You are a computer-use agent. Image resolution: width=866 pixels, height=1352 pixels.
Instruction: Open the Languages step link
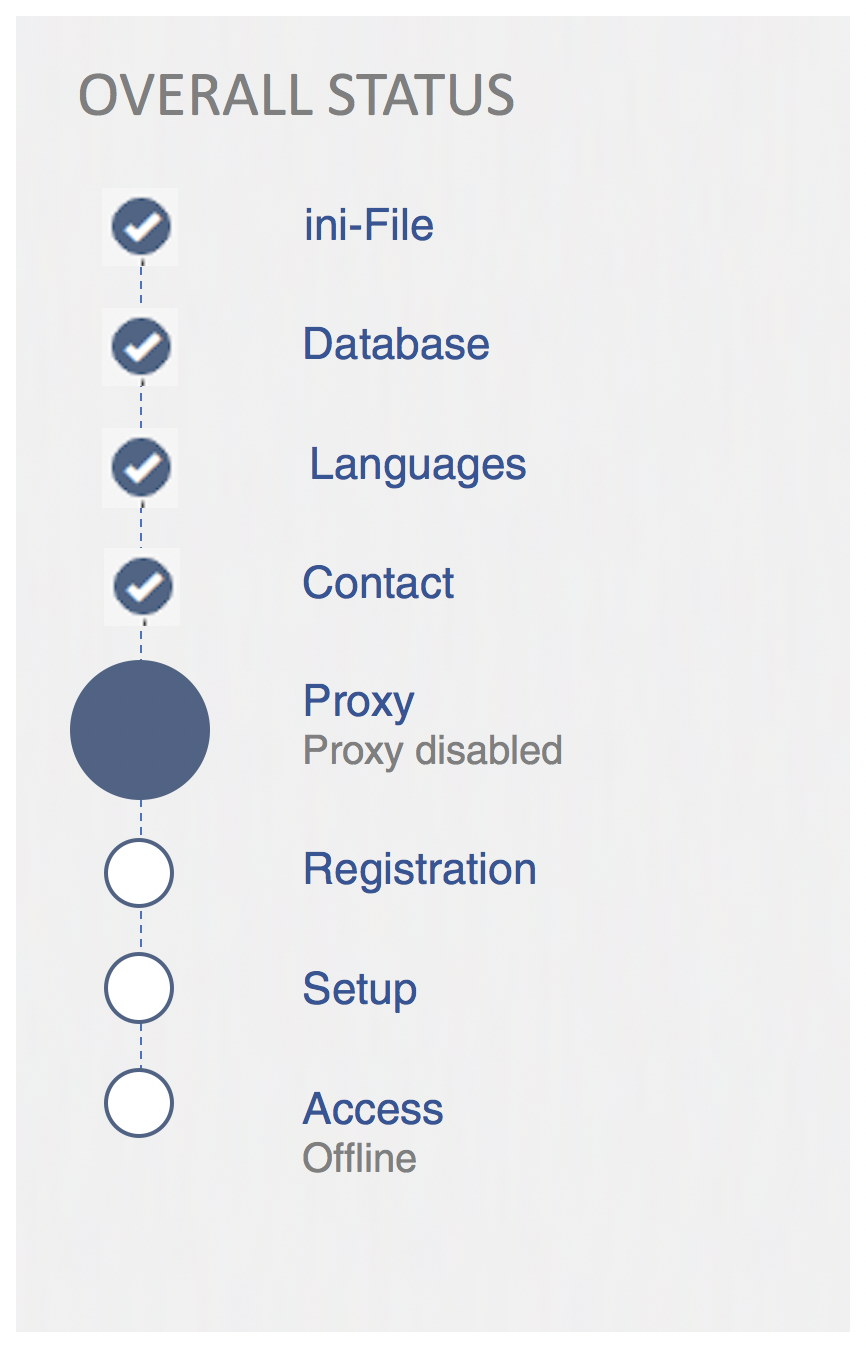(x=418, y=464)
